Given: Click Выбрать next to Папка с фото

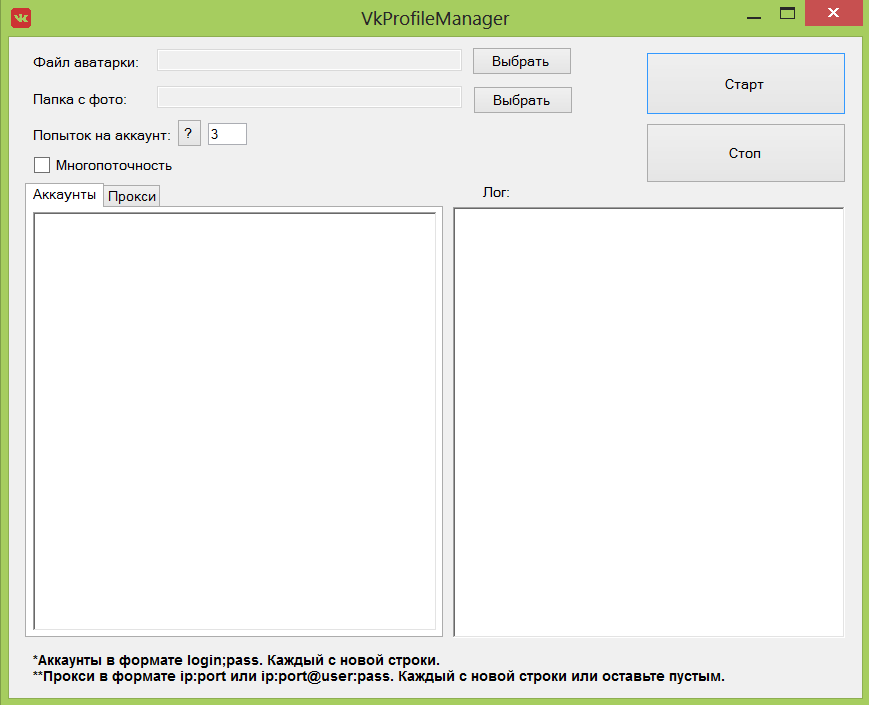Looking at the screenshot, I should (x=523, y=100).
